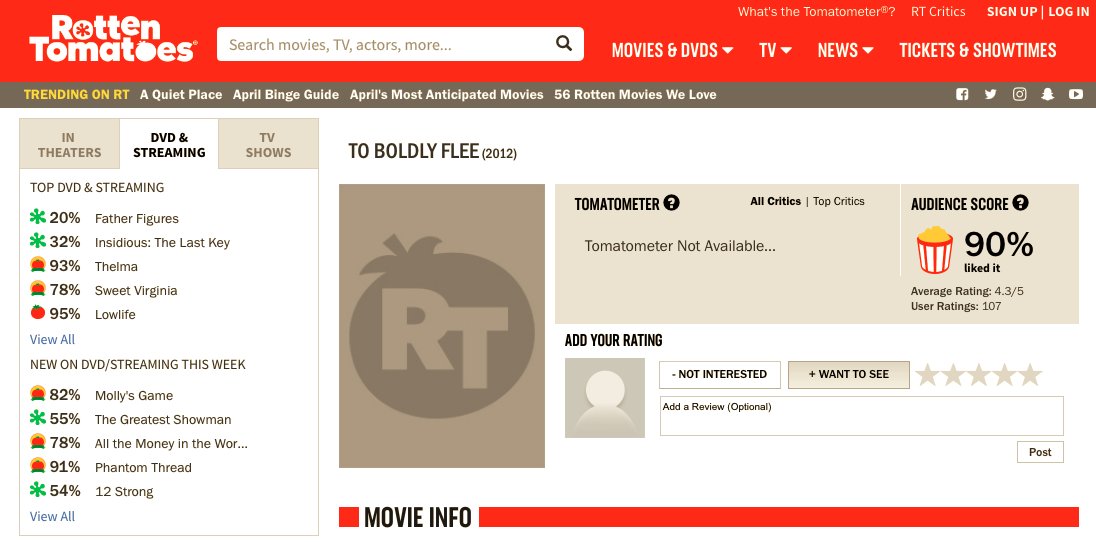The height and width of the screenshot is (542, 1096).
Task: Open Insidious: The Last Key movie link
Action: click(x=162, y=243)
